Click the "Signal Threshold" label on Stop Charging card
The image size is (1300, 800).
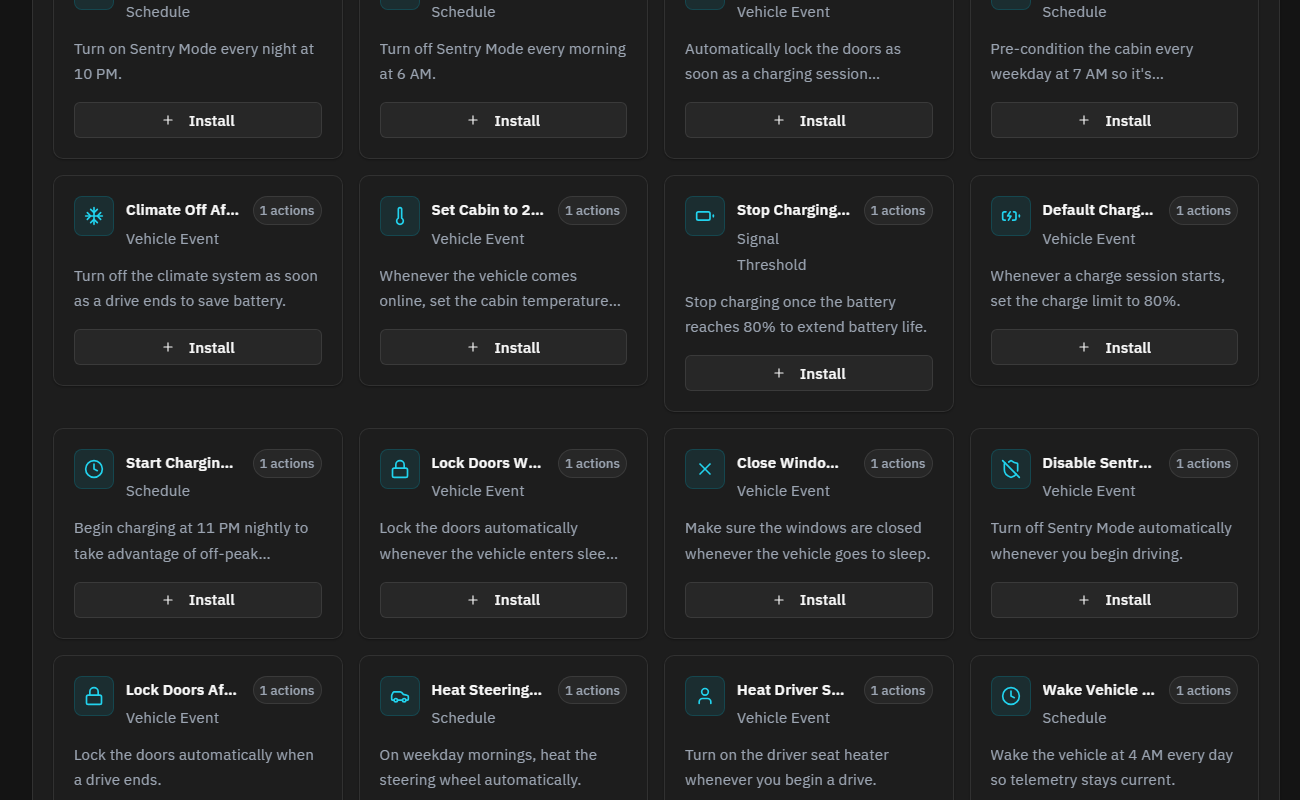coord(772,252)
